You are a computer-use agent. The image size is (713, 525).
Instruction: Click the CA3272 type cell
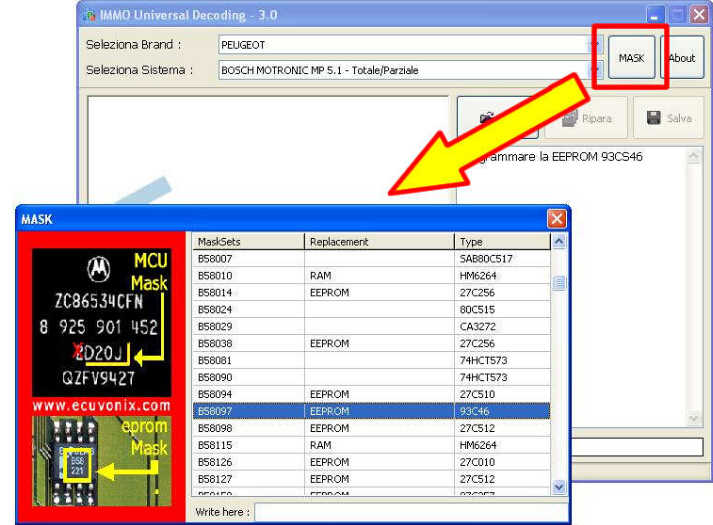tap(502, 326)
